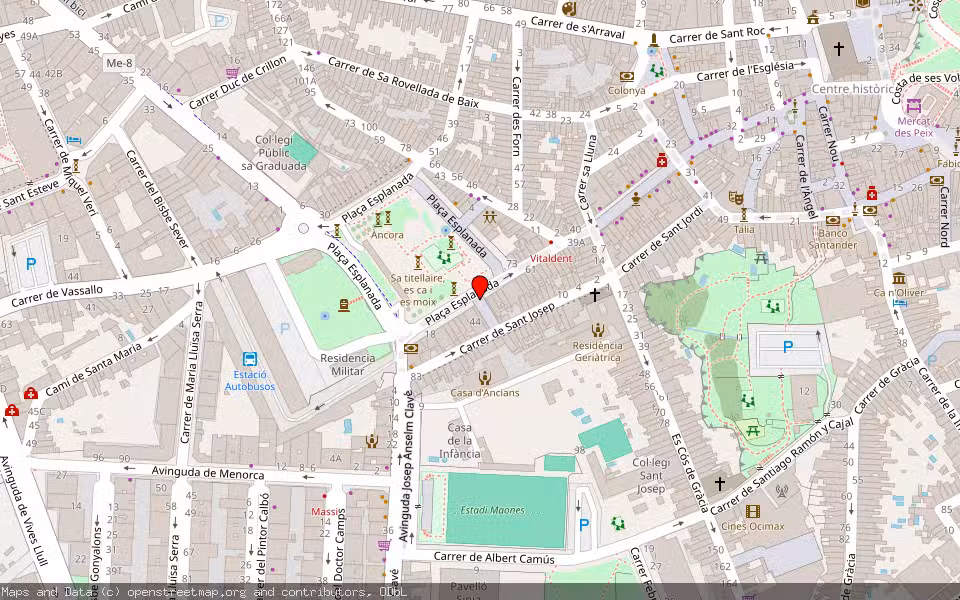
Task: Click playground icon right of Estadi Maones parking
Action: pyautogui.click(x=617, y=523)
